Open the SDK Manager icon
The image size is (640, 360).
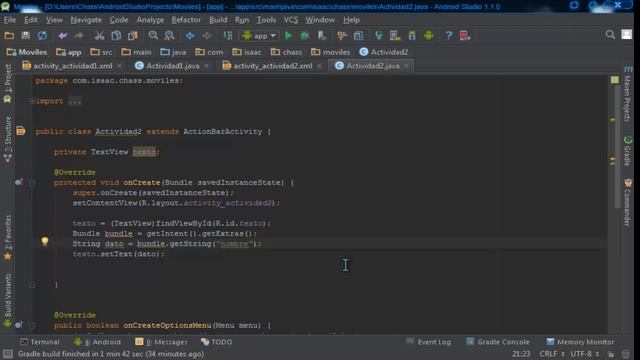pyautogui.click(x=412, y=36)
